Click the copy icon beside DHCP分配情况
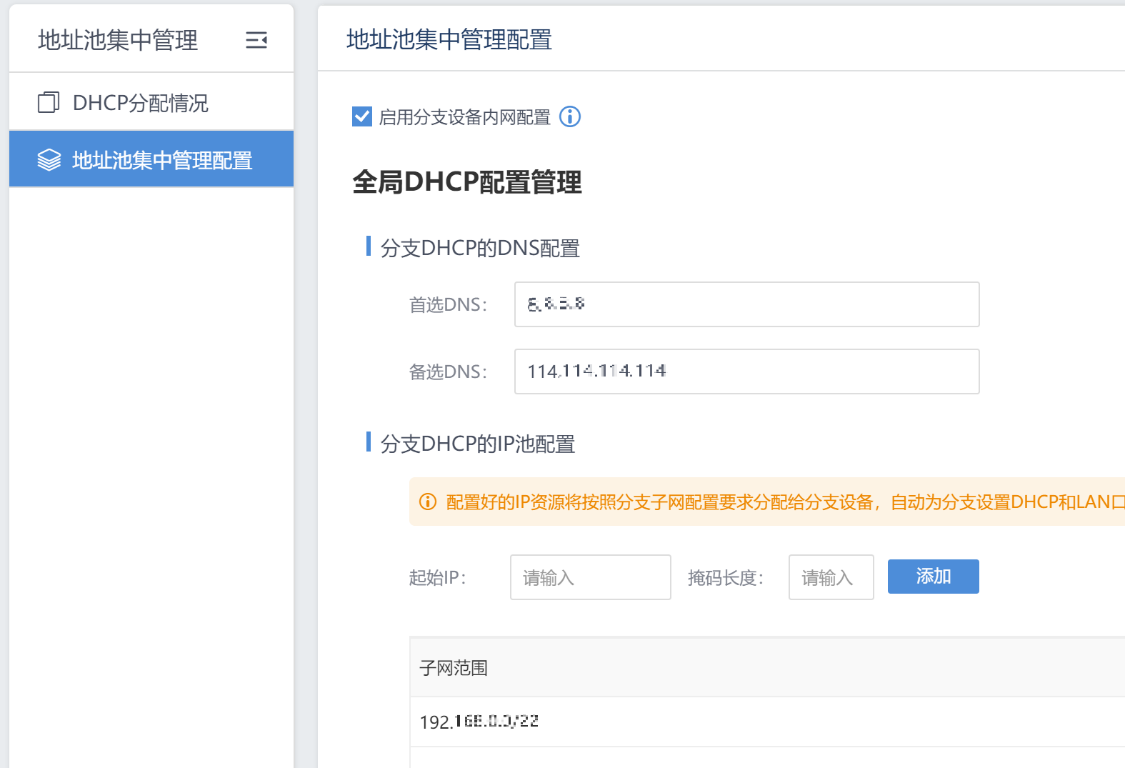The width and height of the screenshot is (1125, 768). pyautogui.click(x=48, y=103)
